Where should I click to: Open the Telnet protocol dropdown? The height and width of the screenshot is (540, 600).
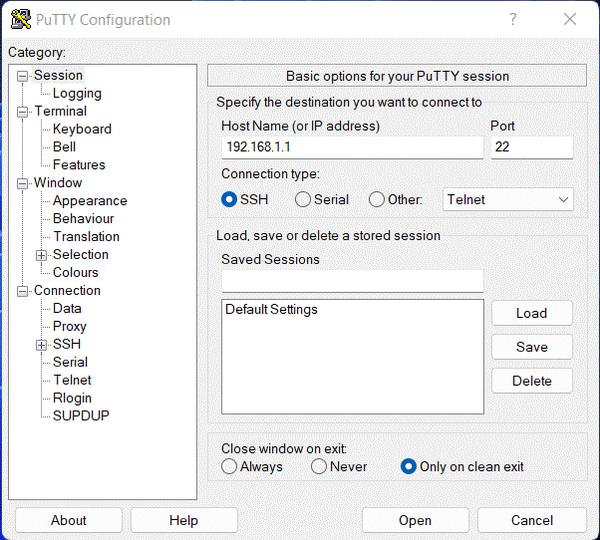[x=508, y=199]
